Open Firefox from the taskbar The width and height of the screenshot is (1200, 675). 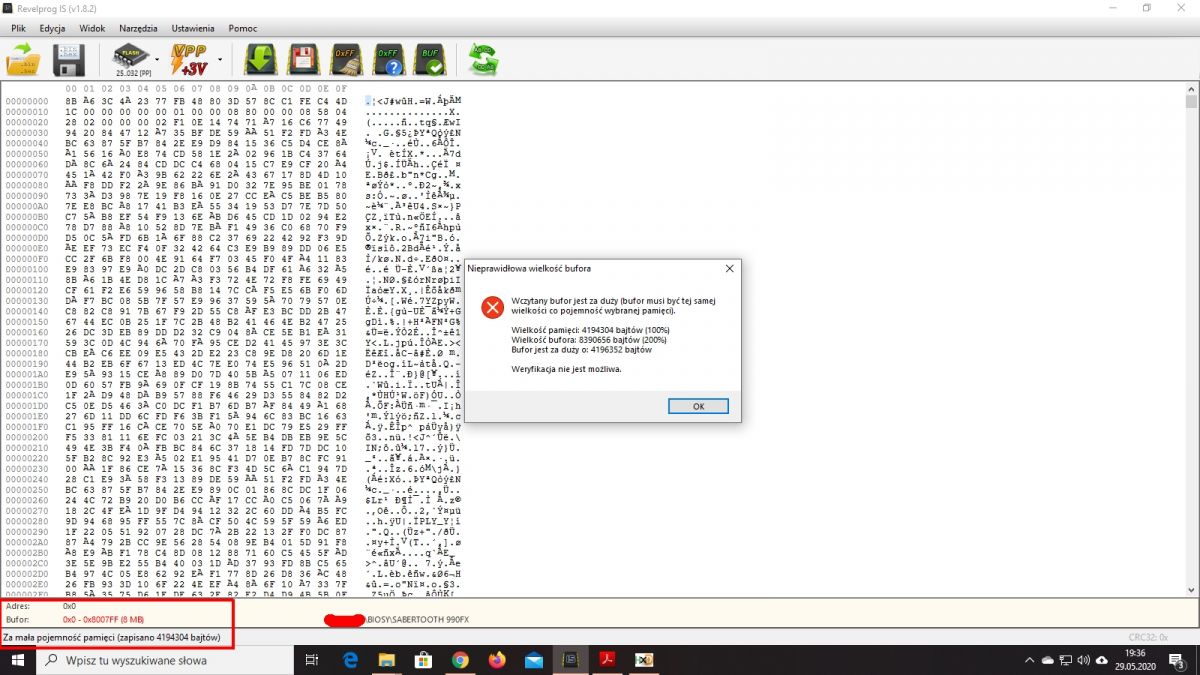click(x=497, y=660)
